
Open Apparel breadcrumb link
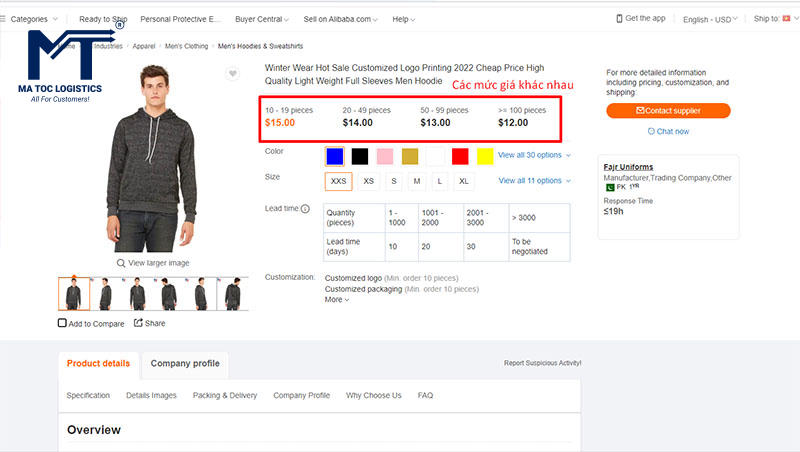coord(144,46)
